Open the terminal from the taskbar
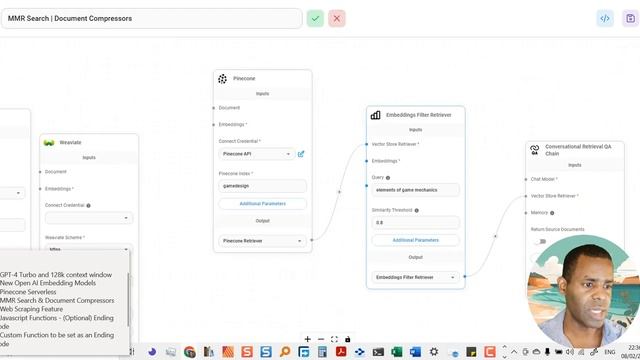The width and height of the screenshot is (640, 360). (x=378, y=351)
